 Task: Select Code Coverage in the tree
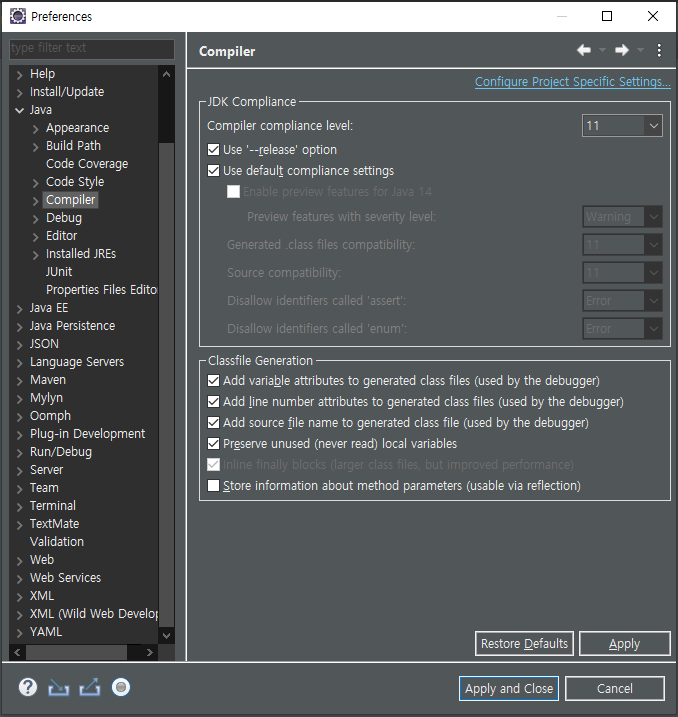click(87, 164)
